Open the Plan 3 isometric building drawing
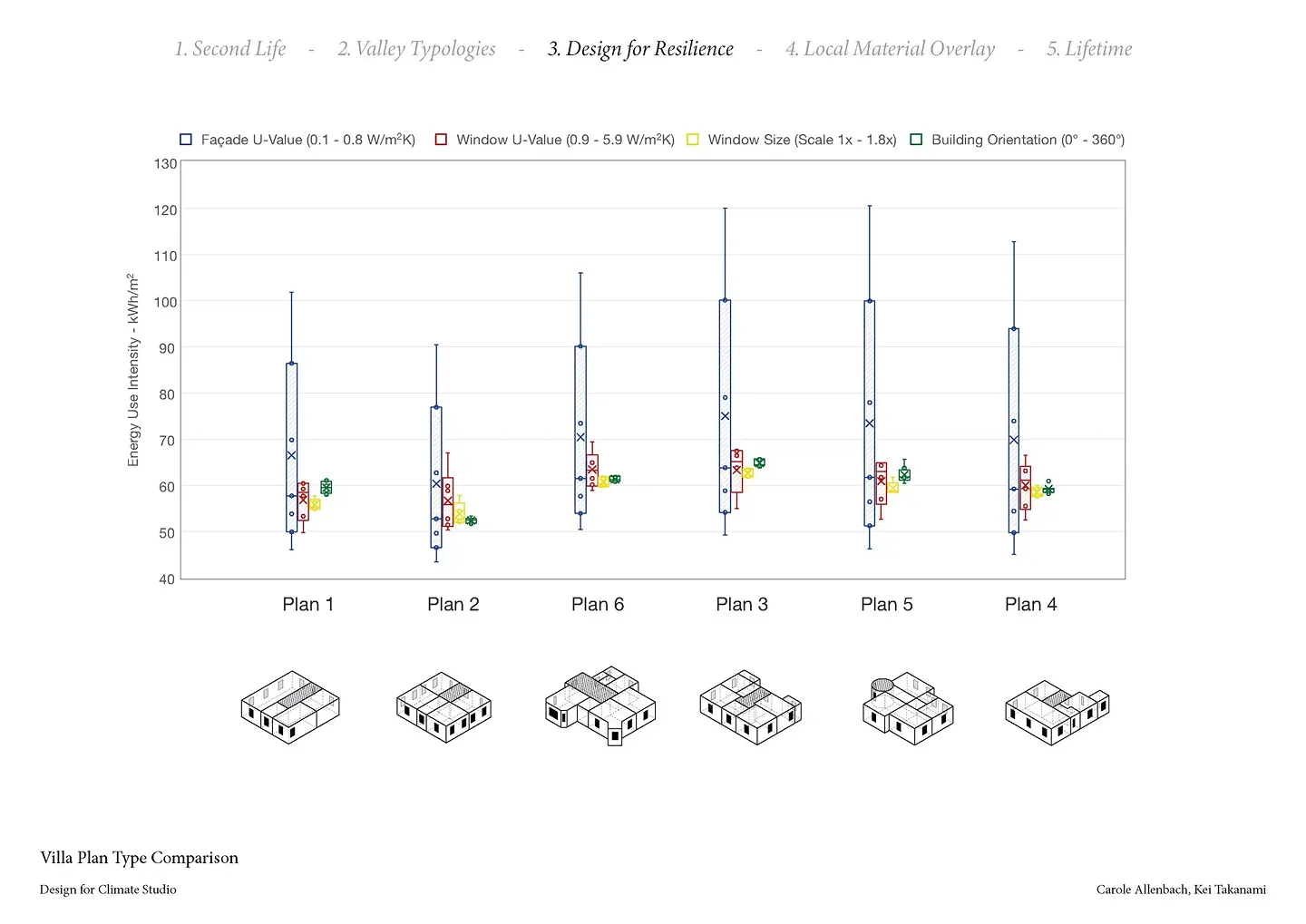 750,707
